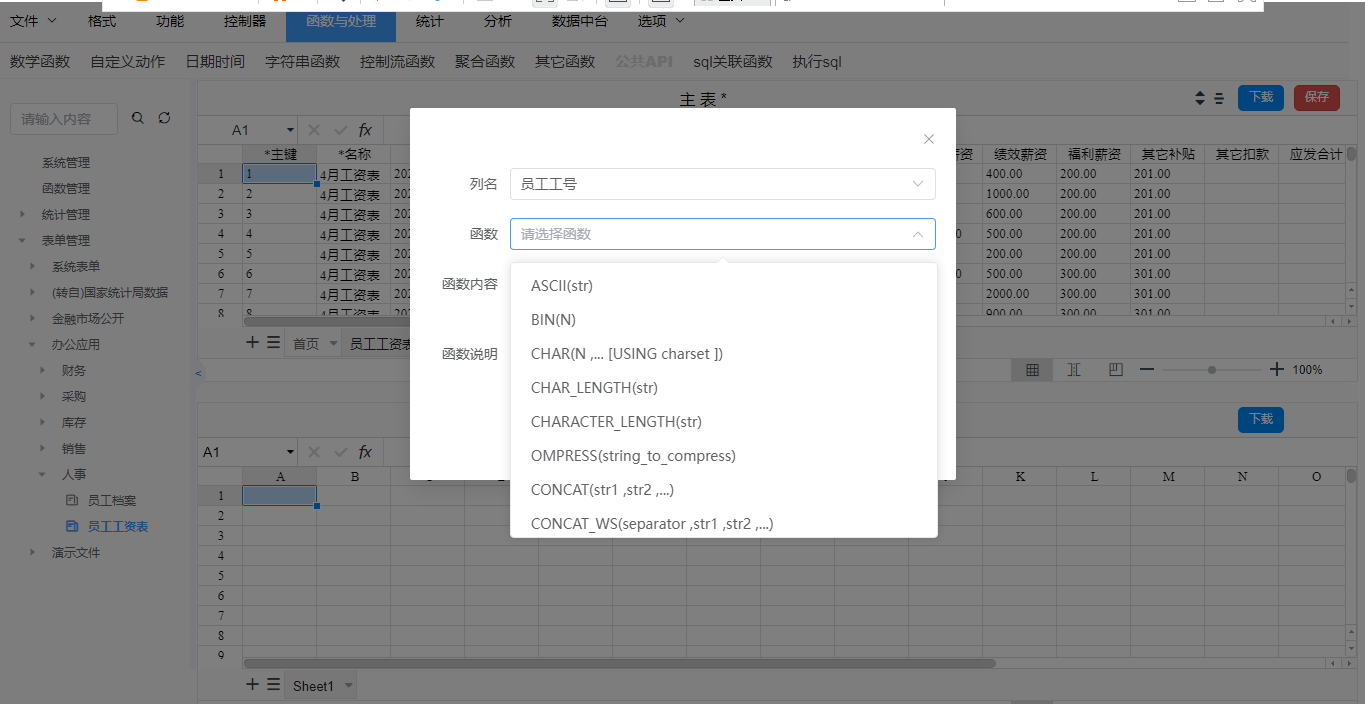Open the 字符串函数 toolbar item
Screen dimensions: 1365x704
click(302, 62)
